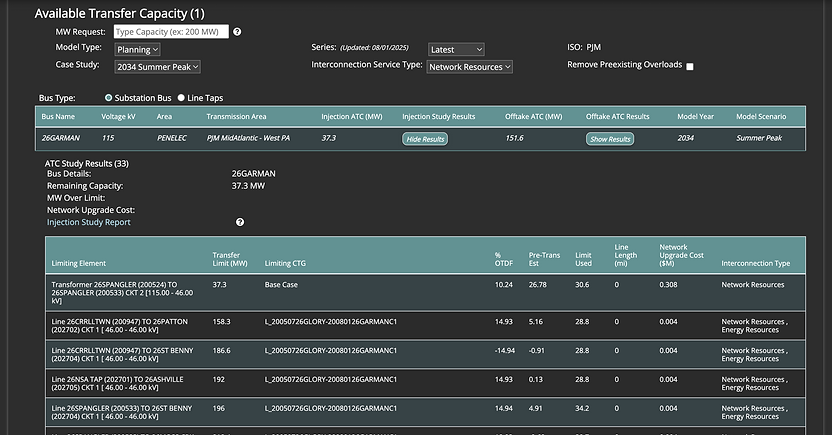Click the % OTDF column header
The width and height of the screenshot is (832, 435).
pos(504,259)
